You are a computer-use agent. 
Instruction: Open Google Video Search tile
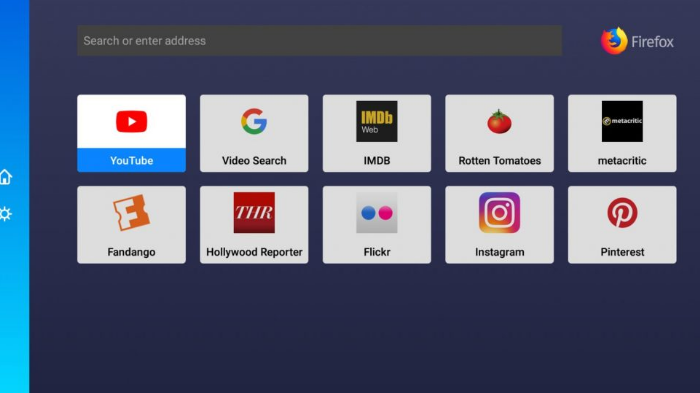(x=254, y=133)
